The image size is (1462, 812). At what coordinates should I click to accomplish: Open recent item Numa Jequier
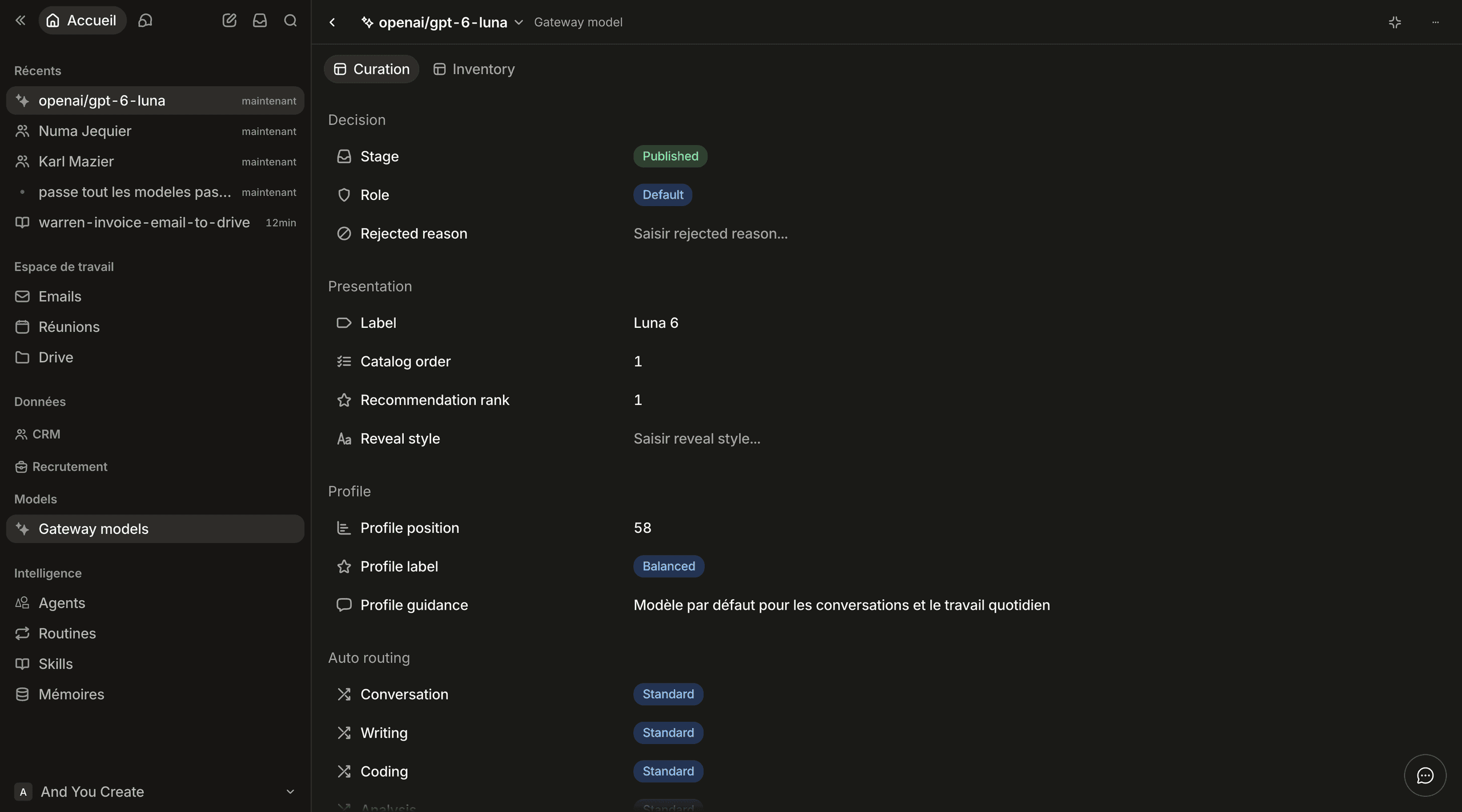pyautogui.click(x=155, y=131)
